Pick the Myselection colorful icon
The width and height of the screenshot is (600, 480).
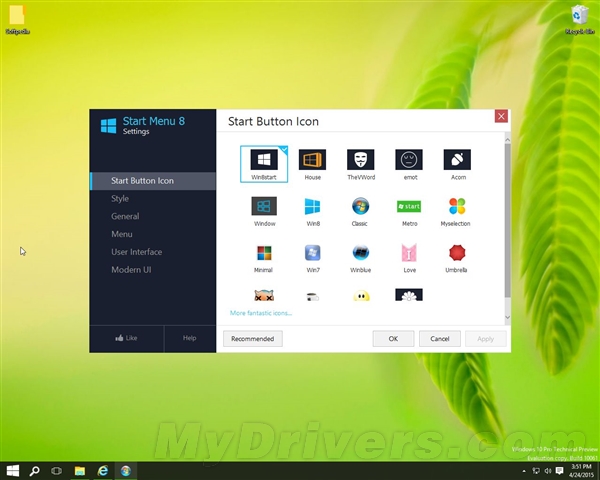coord(456,211)
